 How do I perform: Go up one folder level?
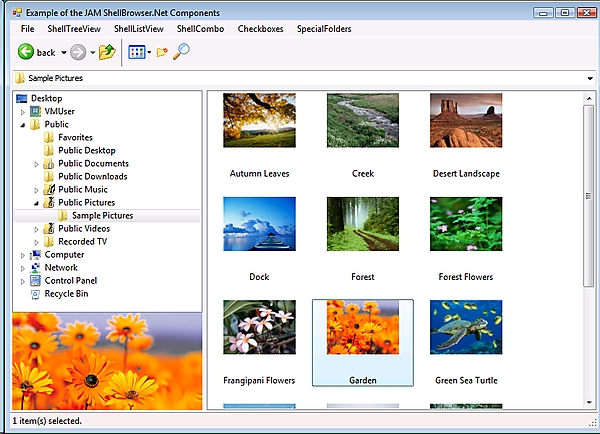pos(107,52)
